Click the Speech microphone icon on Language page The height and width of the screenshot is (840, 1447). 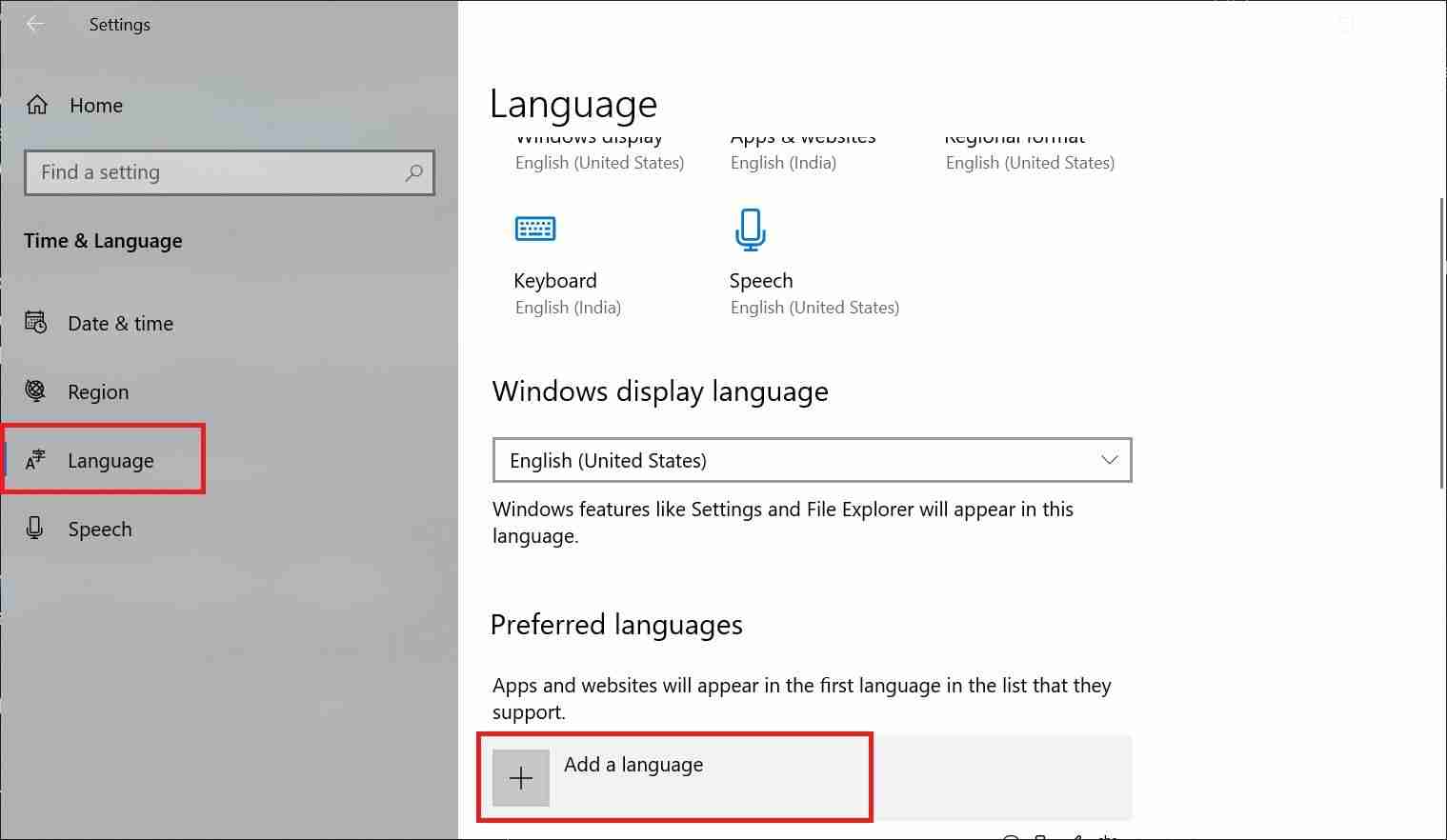(750, 229)
